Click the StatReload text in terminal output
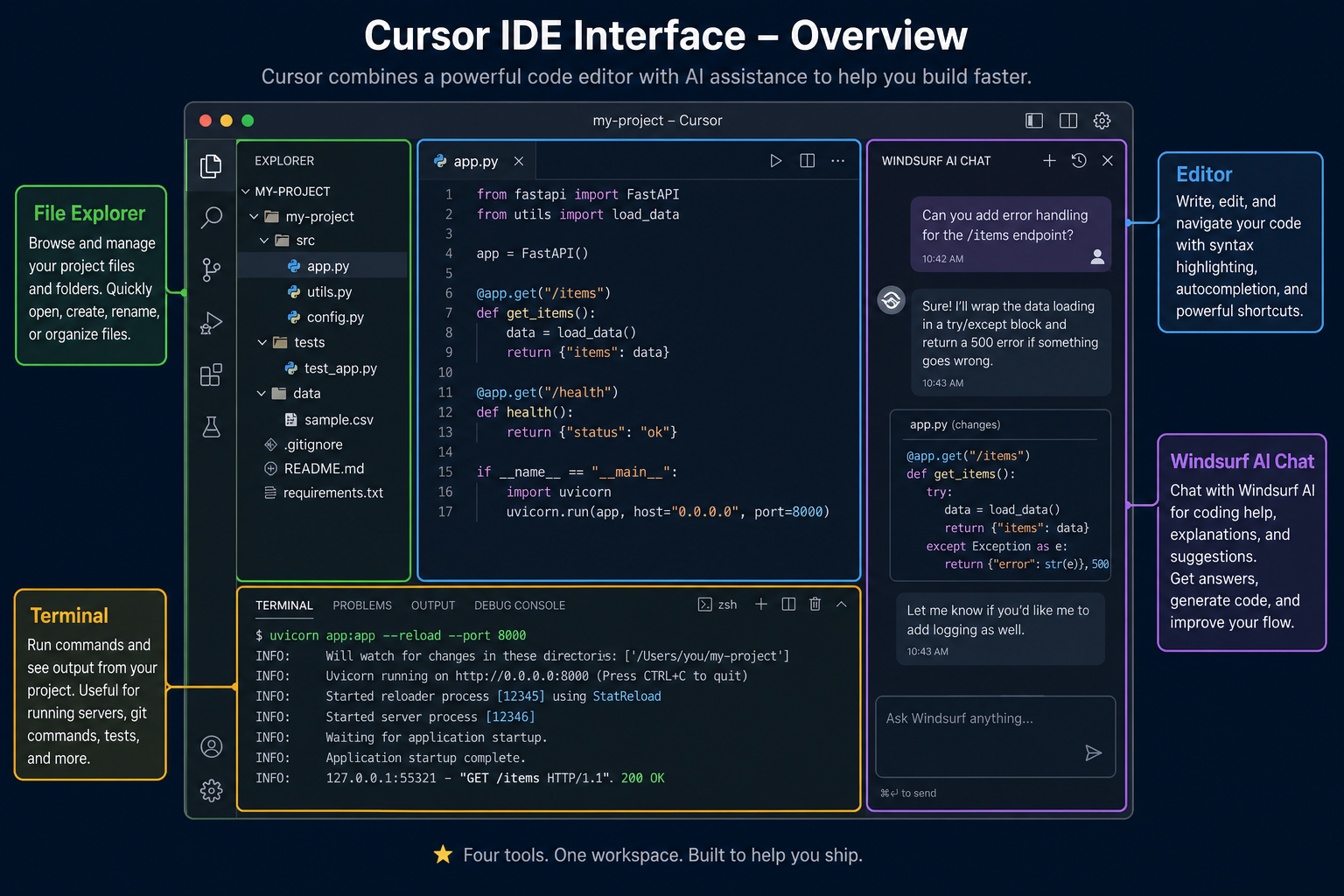The width and height of the screenshot is (1344, 896). click(626, 696)
